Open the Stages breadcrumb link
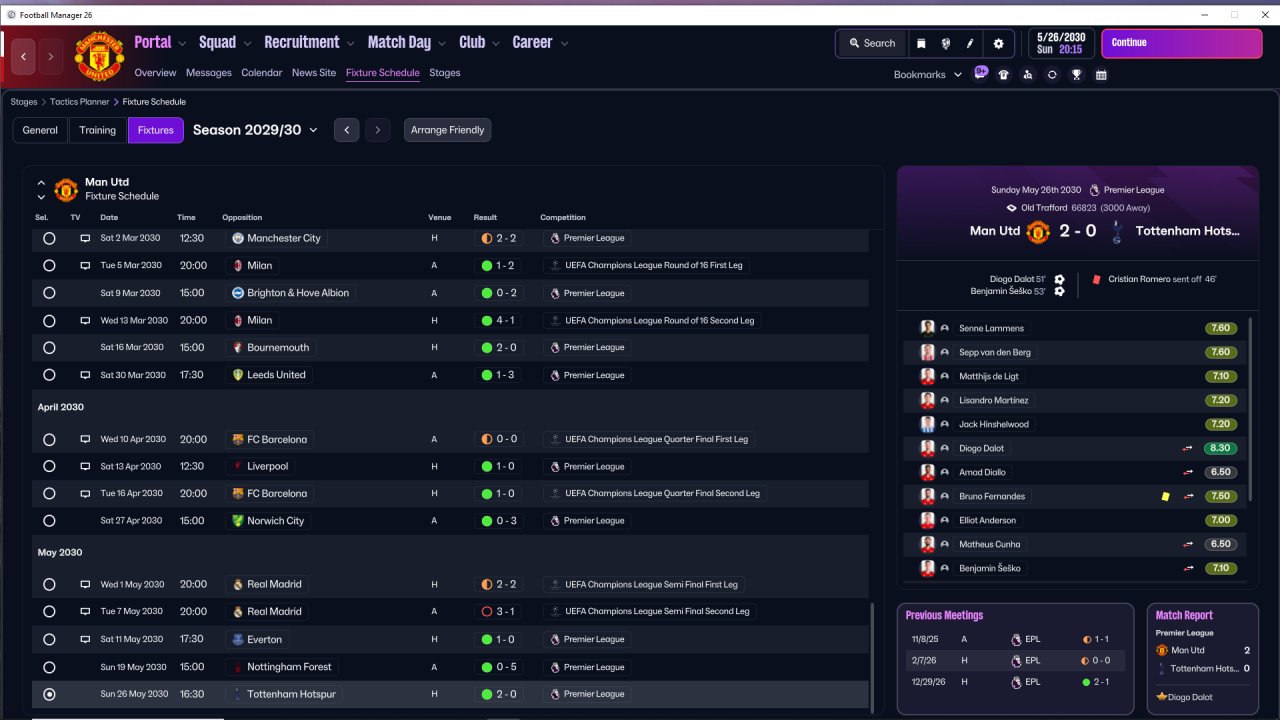This screenshot has width=1280, height=720. coord(24,102)
